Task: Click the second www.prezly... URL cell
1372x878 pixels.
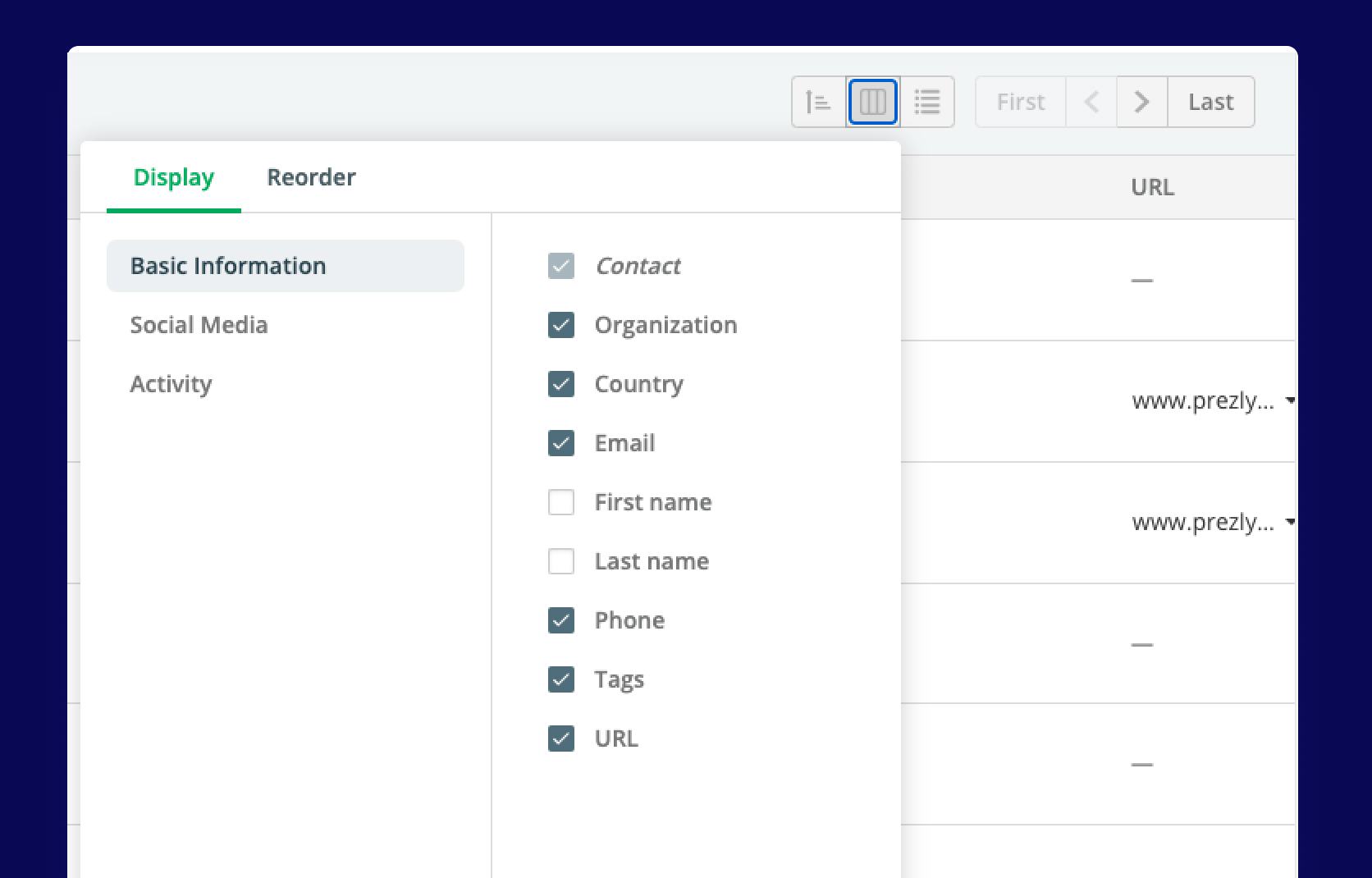Action: point(1203,522)
